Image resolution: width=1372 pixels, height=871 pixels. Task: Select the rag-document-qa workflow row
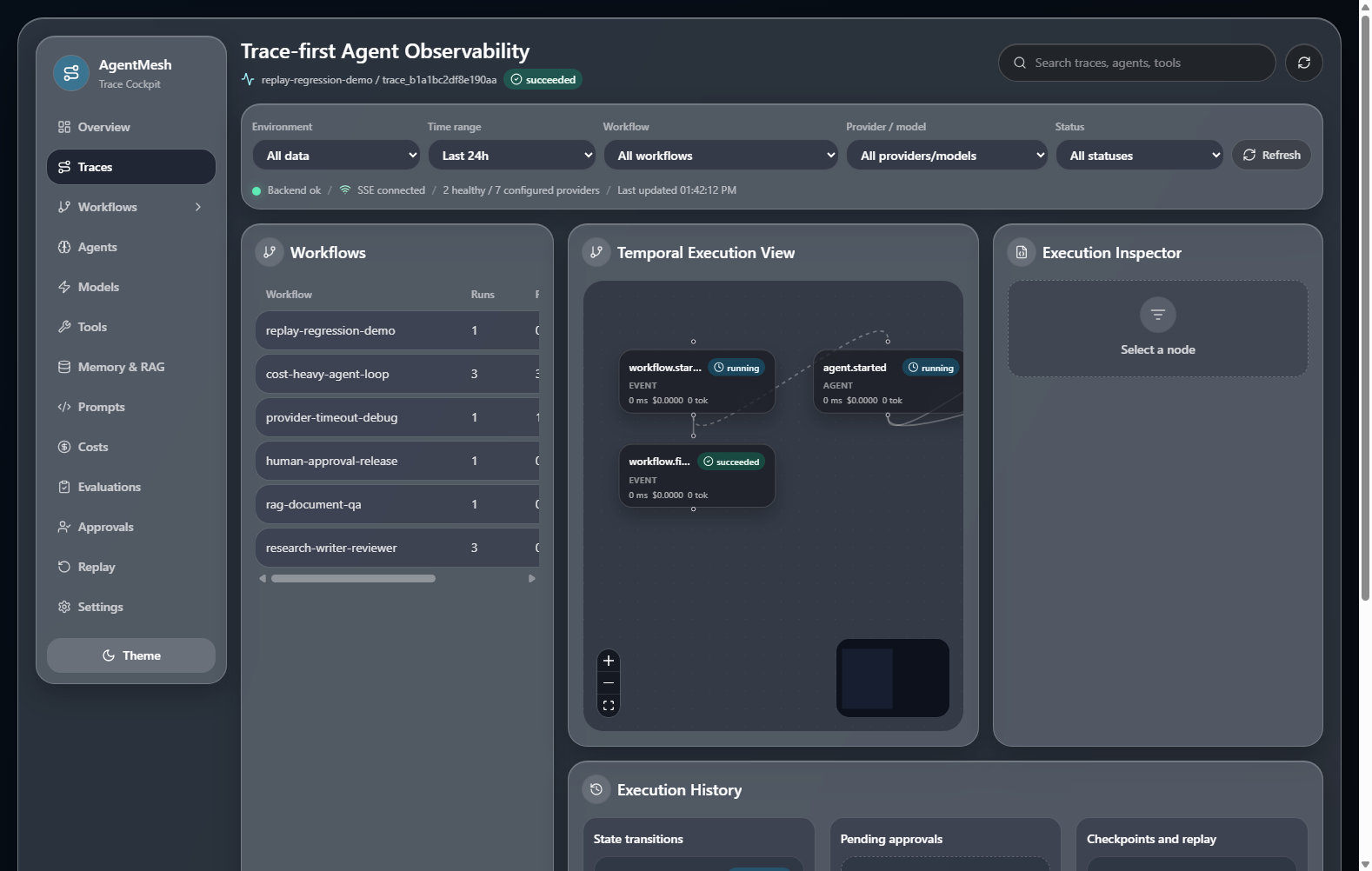pos(397,504)
